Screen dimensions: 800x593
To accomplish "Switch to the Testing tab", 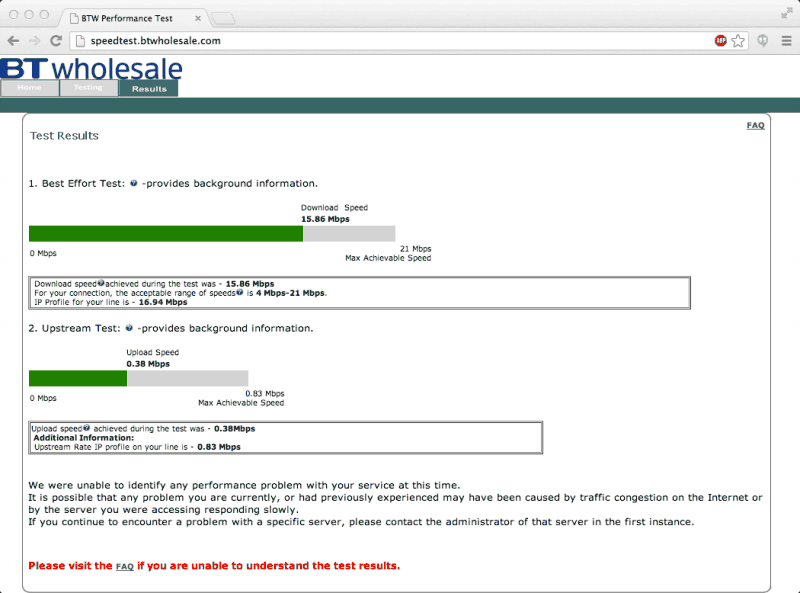I will [89, 88].
